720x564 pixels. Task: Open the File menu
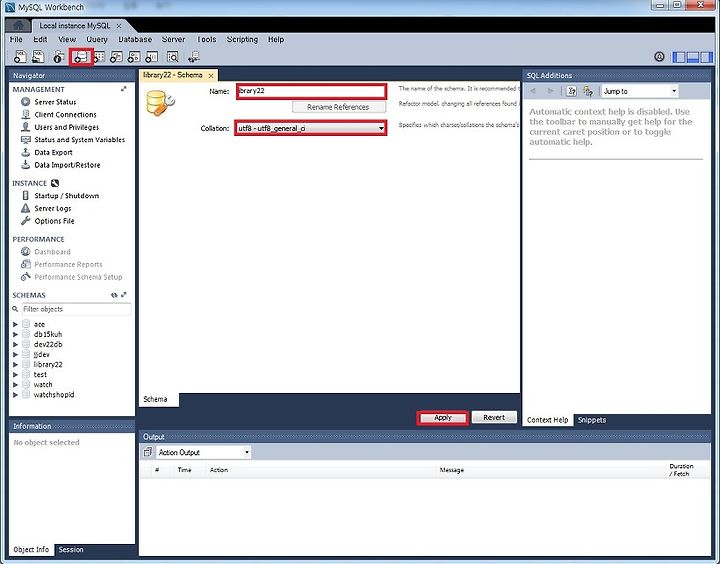(x=16, y=39)
